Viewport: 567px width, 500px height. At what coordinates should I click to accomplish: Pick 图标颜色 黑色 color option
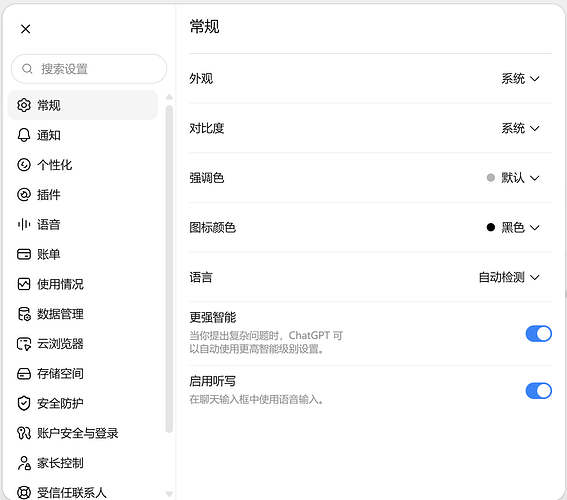pos(491,227)
